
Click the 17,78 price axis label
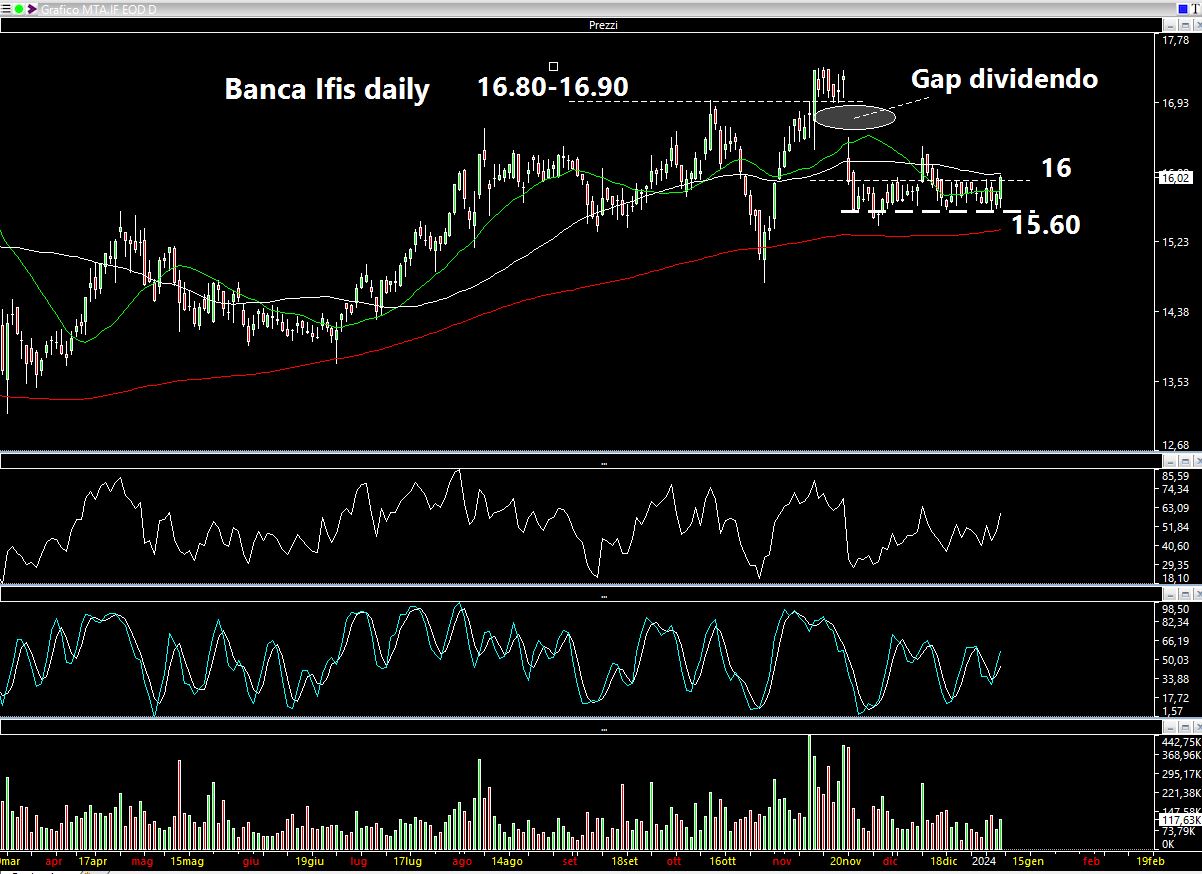(x=1176, y=40)
